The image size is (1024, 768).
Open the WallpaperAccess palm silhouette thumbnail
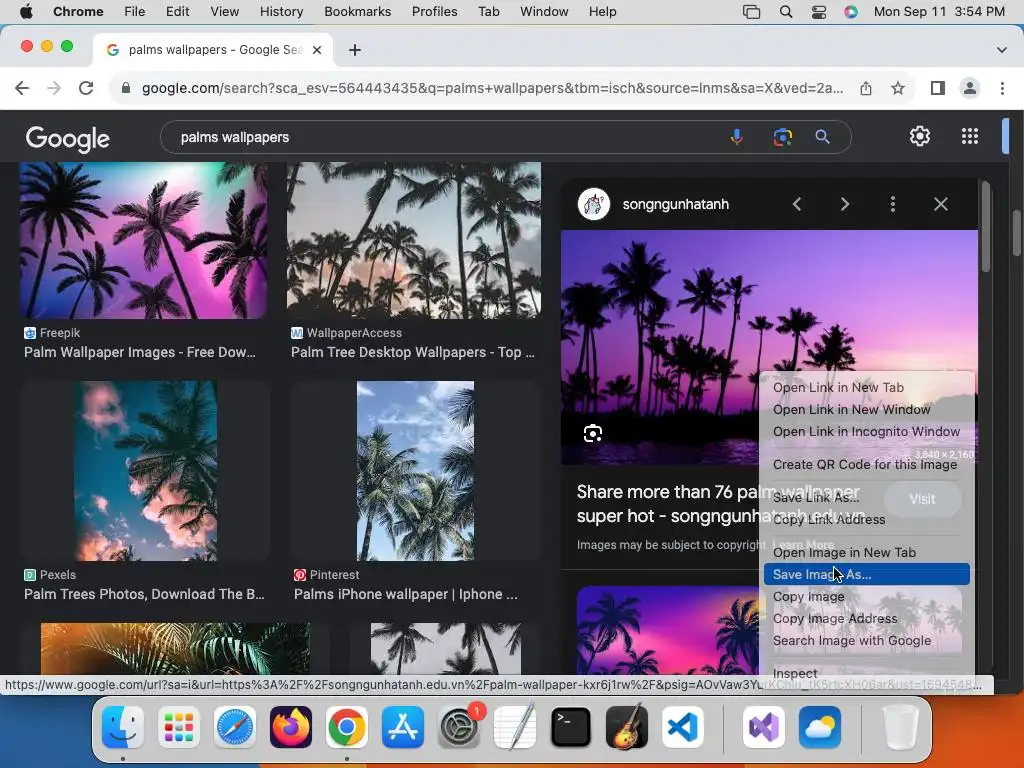click(413, 240)
